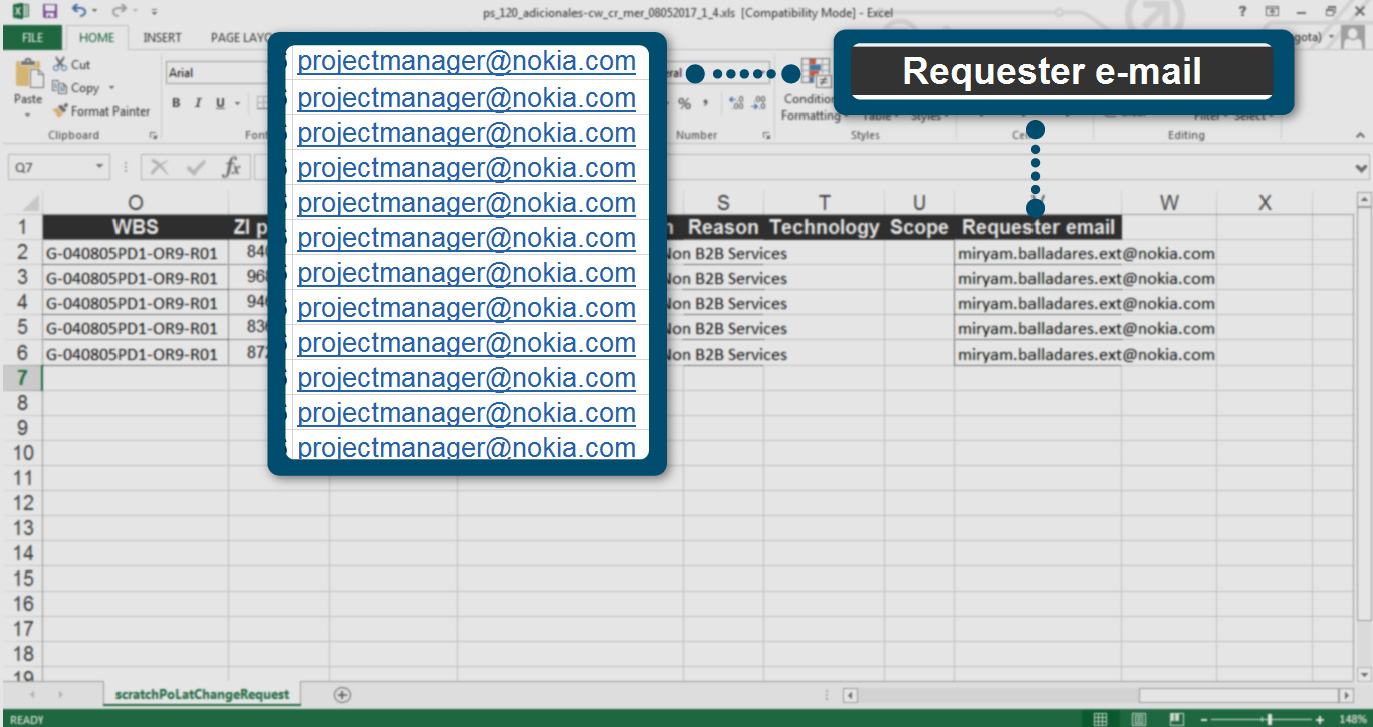1373x727 pixels.
Task: Select the WBS header cell in column O
Action: tap(135, 227)
